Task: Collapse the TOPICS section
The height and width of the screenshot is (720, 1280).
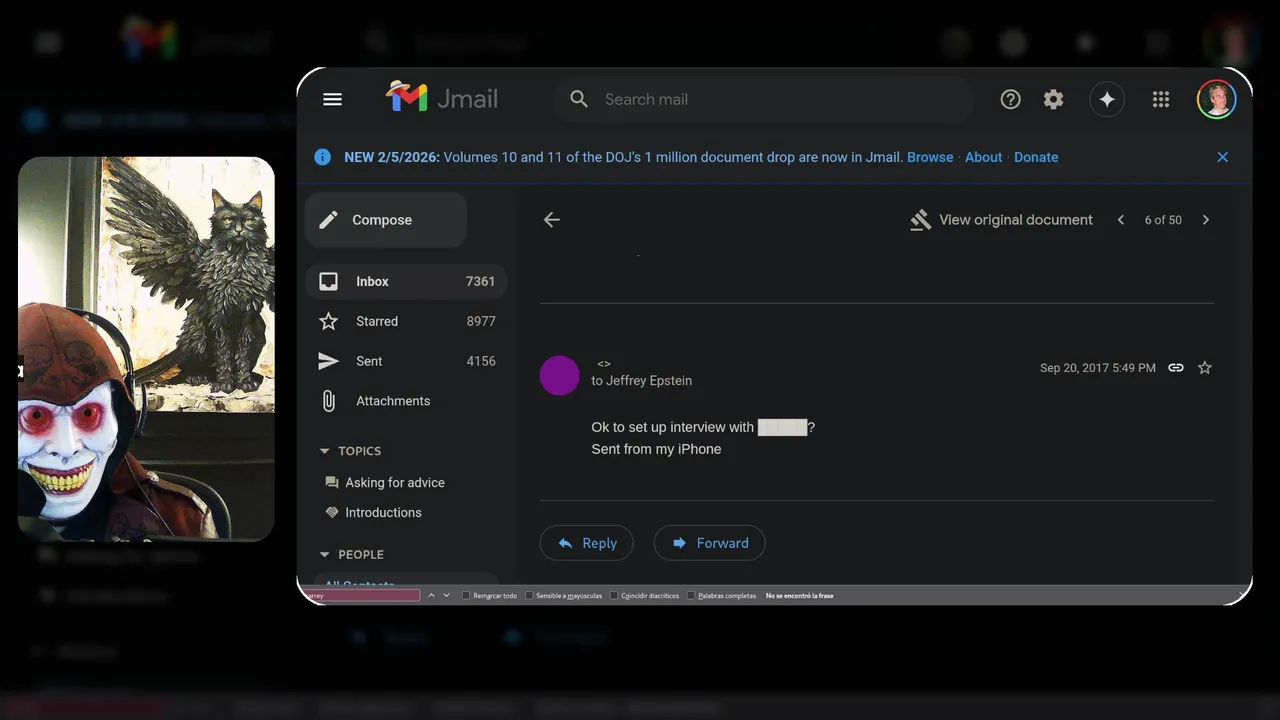Action: pos(324,451)
